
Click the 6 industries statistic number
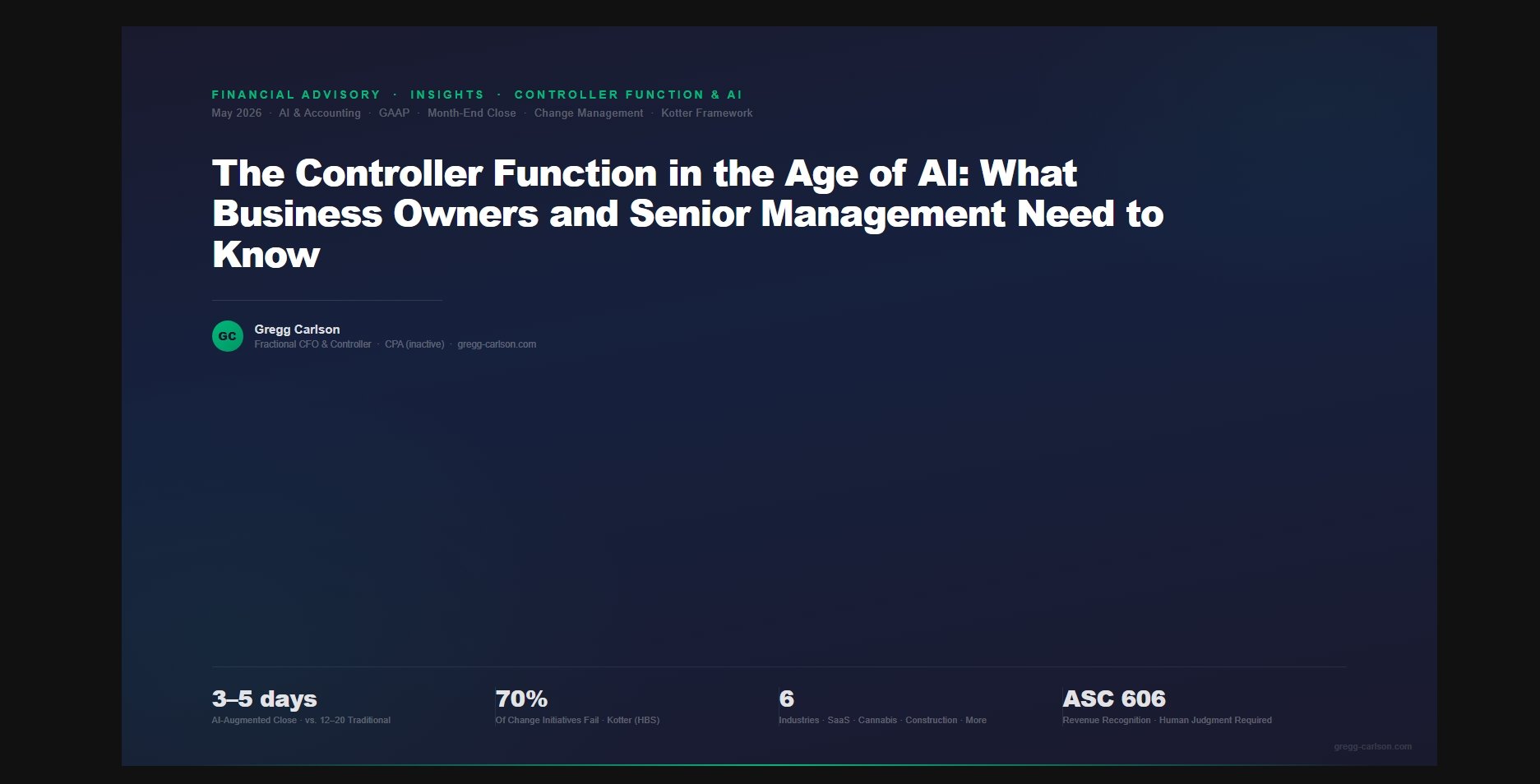pyautogui.click(x=787, y=699)
